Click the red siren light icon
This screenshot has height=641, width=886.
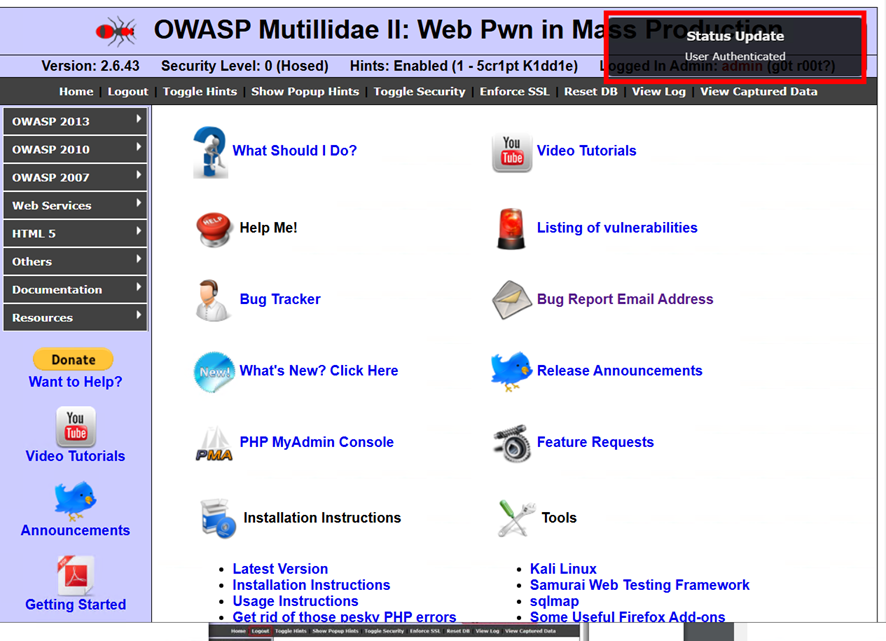click(511, 228)
